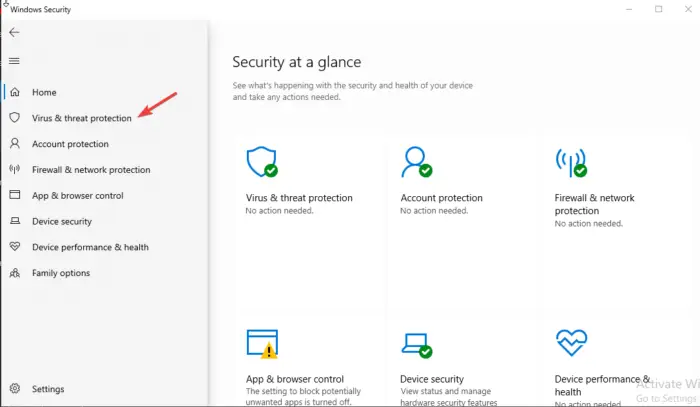Click the Device performance & health tile title
Viewport: 700px width, 407px height.
[602, 386]
